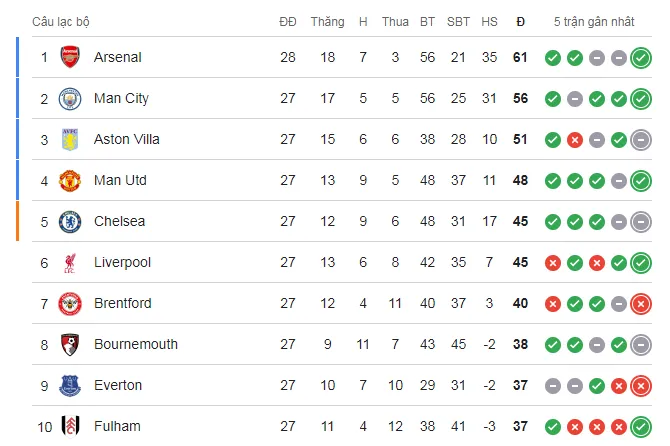Open the Arsenal team name link
Image resolution: width=670 pixels, height=446 pixels.
coord(118,58)
